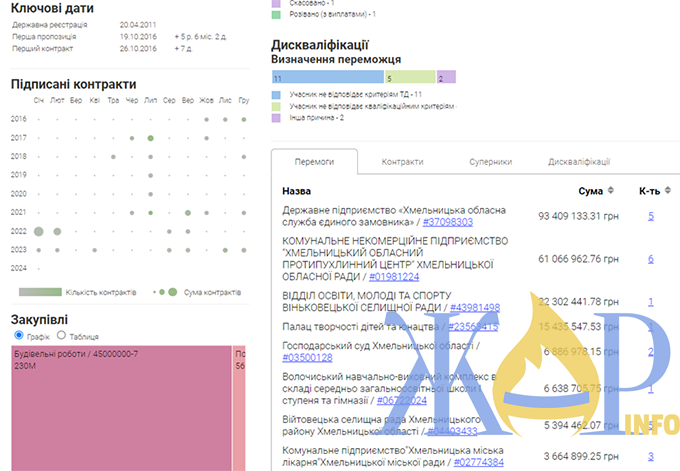Click green swatch next to Розірвано (з виплатами)

[276, 14]
